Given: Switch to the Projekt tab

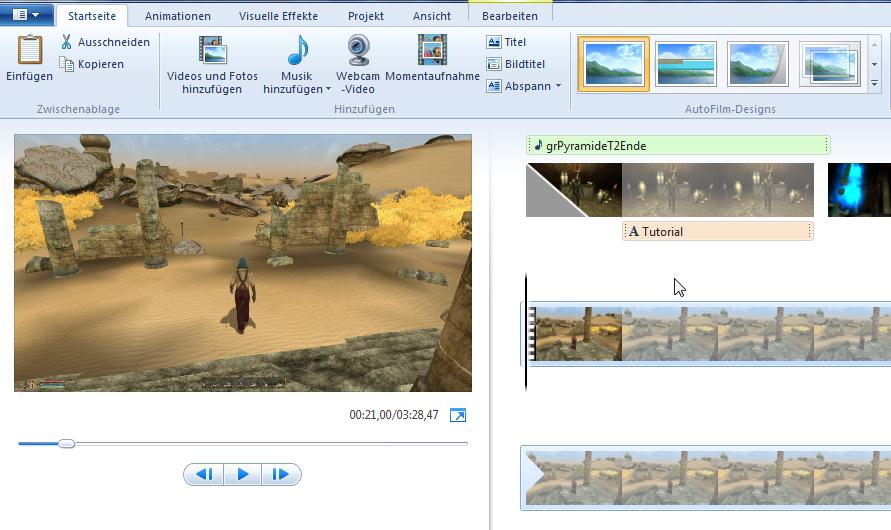Looking at the screenshot, I should click(x=365, y=16).
